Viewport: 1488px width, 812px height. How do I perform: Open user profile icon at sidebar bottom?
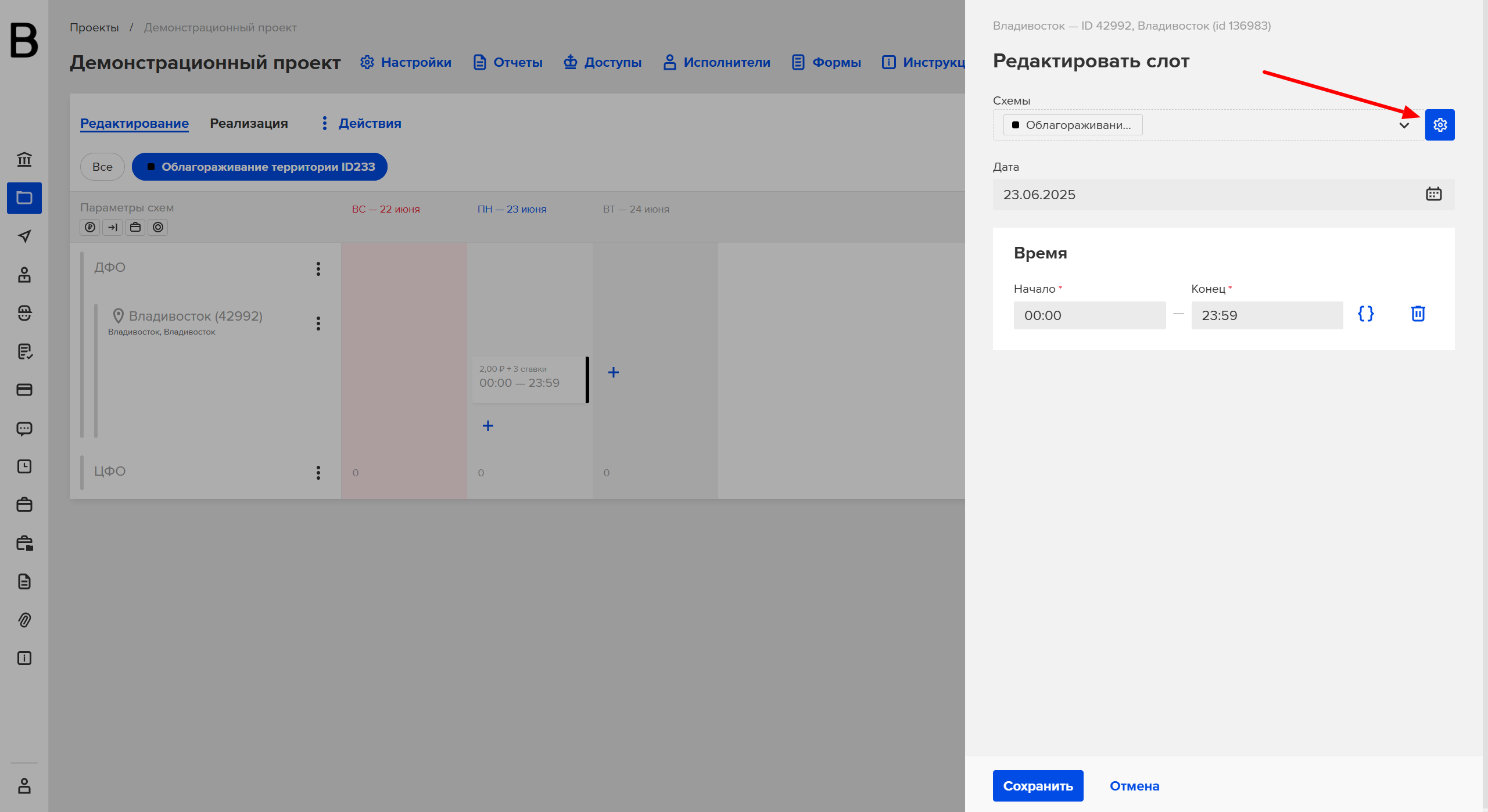pos(24,786)
